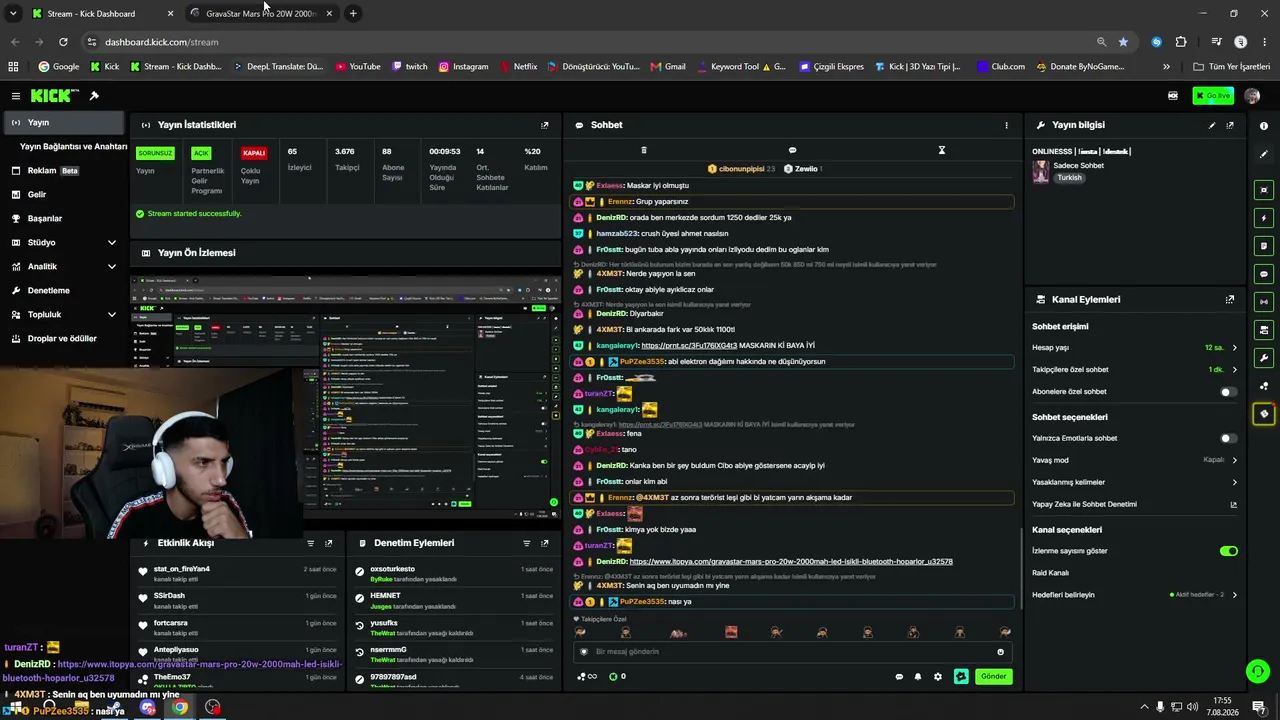Open the itopya.com GravaStar link in chat
The width and height of the screenshot is (1280, 720).
pyautogui.click(x=791, y=562)
